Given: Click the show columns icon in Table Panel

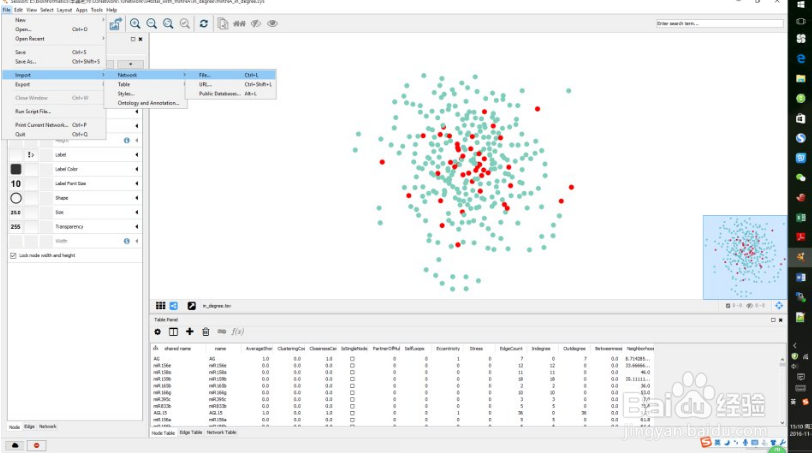Looking at the screenshot, I should [x=173, y=332].
